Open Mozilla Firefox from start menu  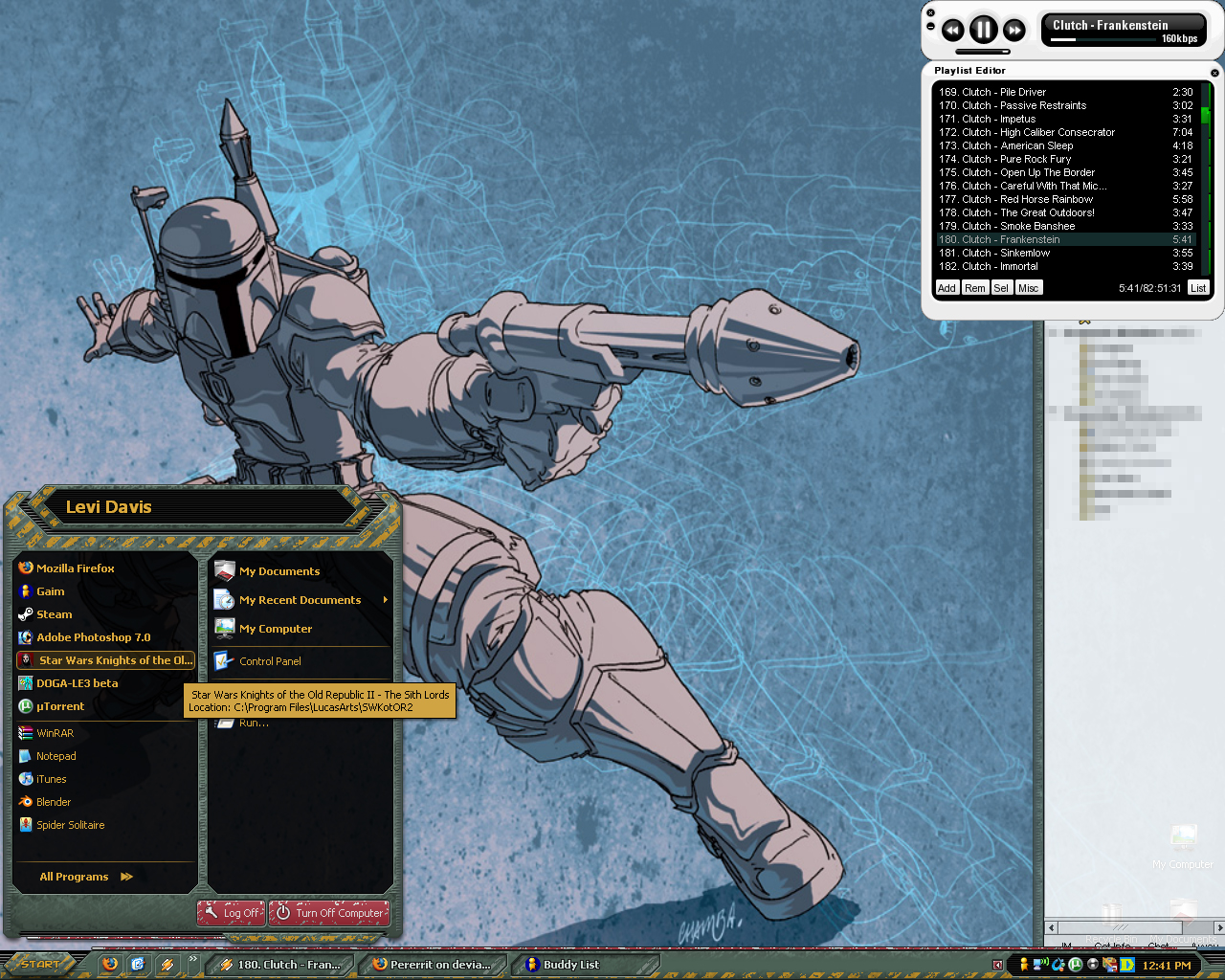point(105,568)
